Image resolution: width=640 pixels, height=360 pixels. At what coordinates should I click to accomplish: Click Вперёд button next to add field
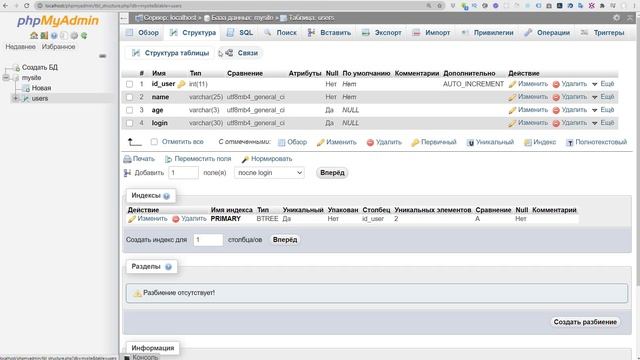point(332,173)
